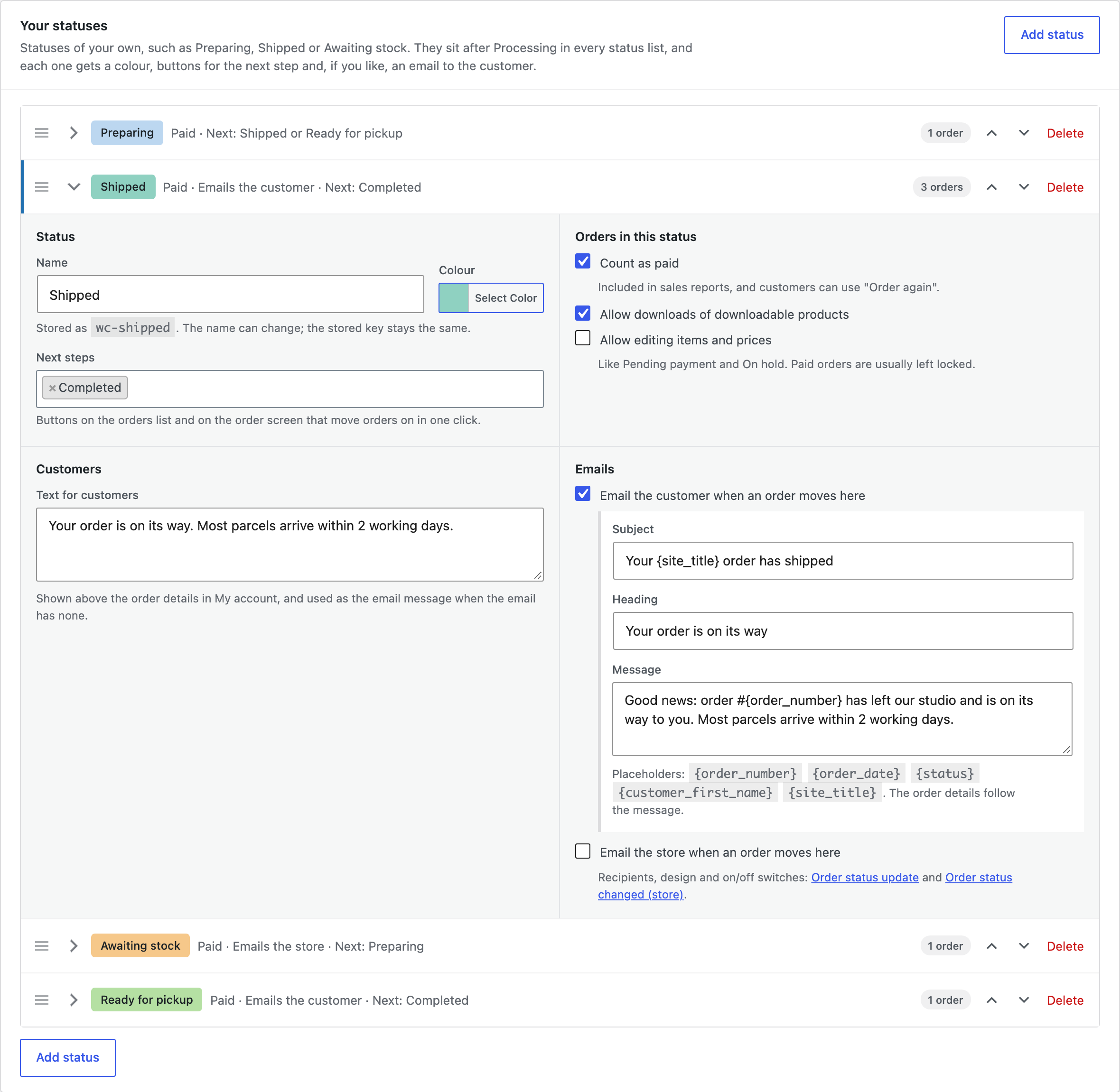
Task: Grab the drag handle of Preparing row
Action: click(42, 133)
